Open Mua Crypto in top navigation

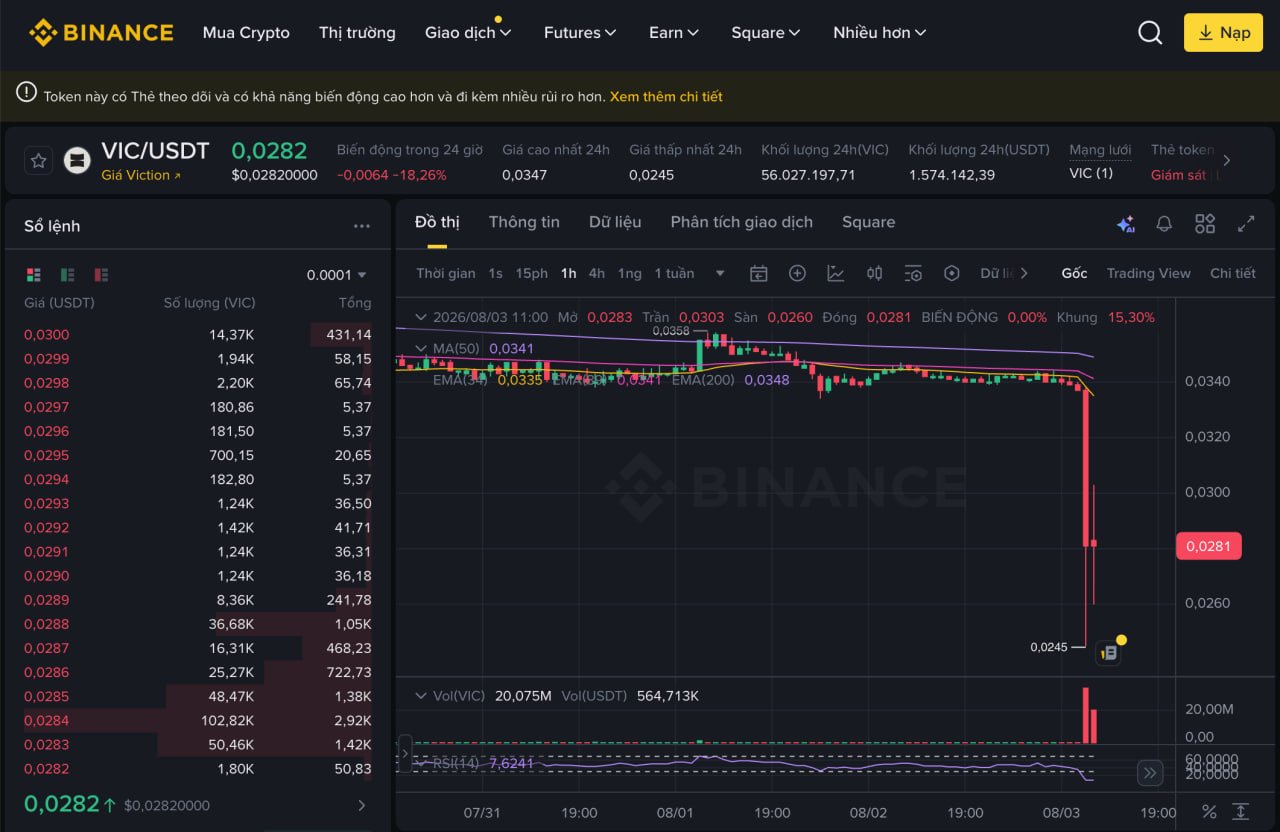coord(246,33)
